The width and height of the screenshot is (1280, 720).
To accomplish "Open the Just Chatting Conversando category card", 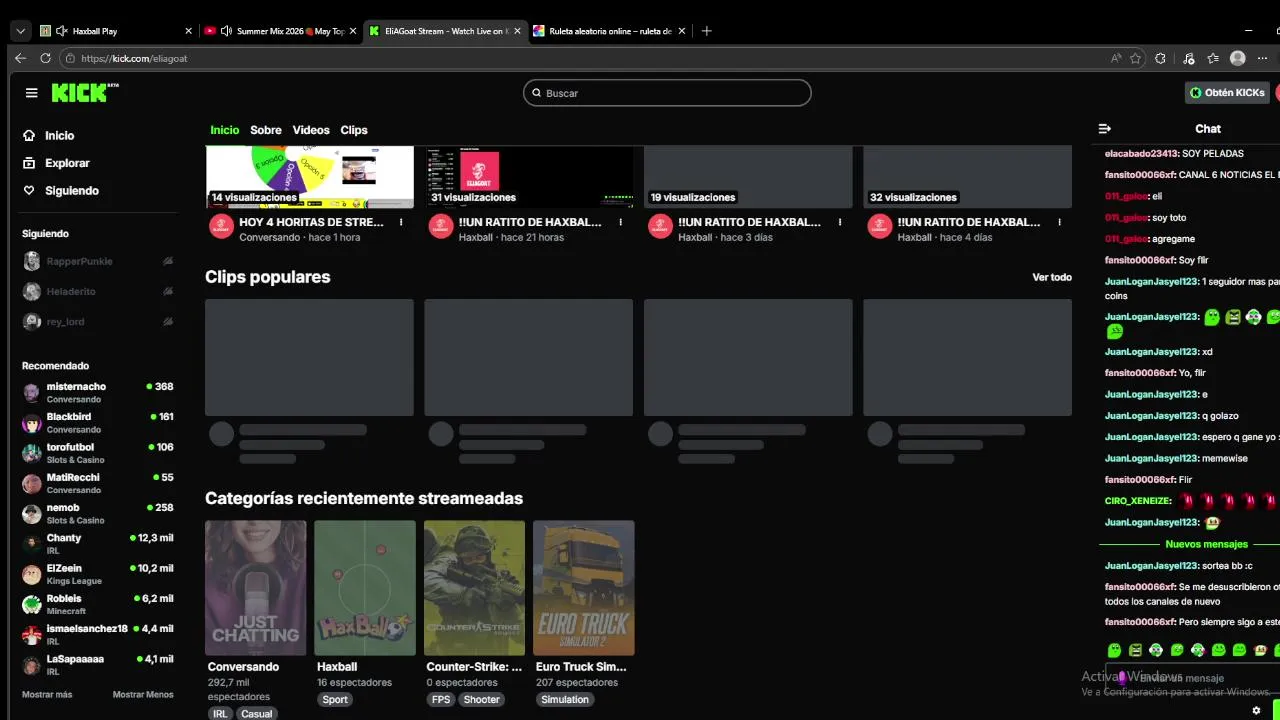I will (256, 588).
